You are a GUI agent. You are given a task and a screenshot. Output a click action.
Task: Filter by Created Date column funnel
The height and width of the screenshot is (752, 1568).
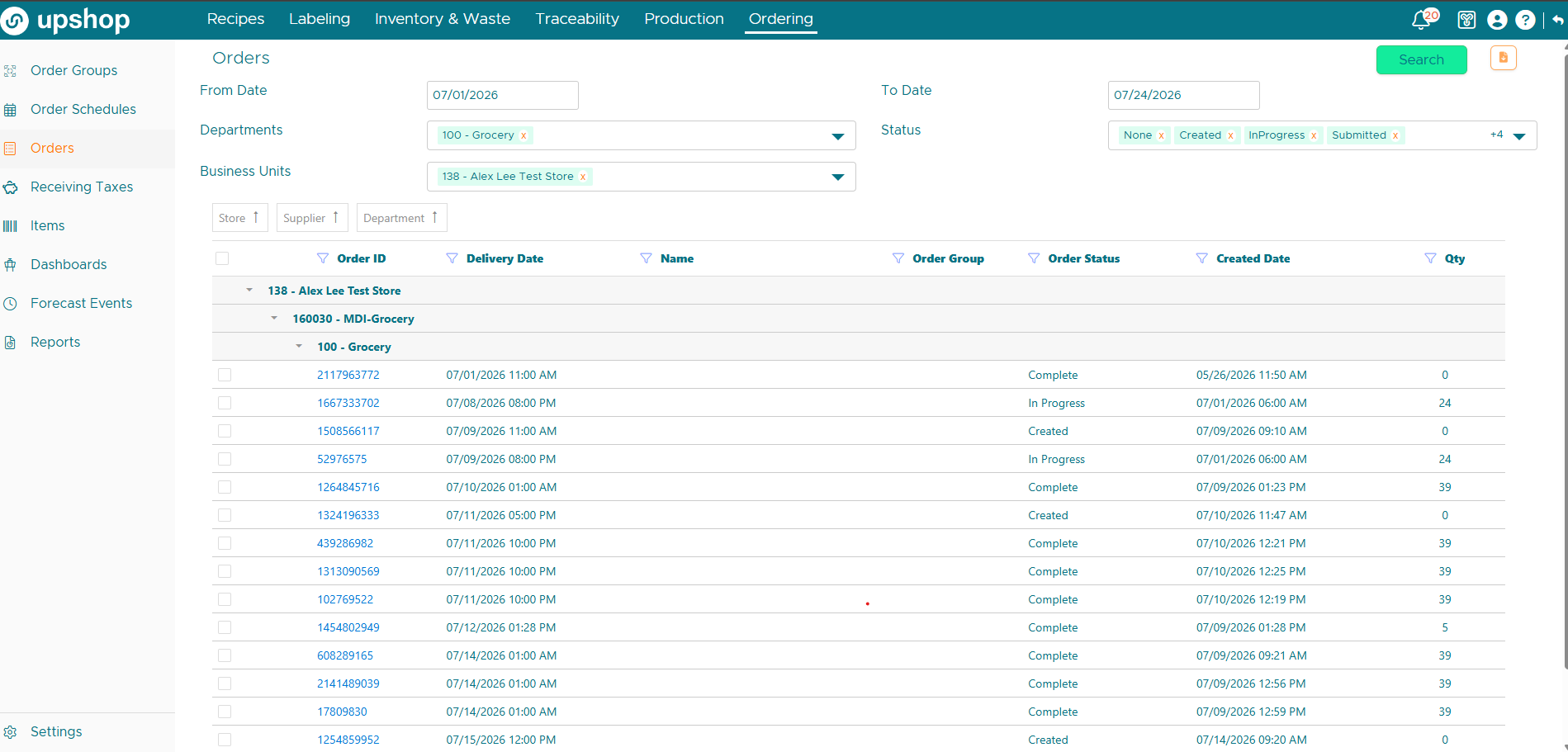(x=1202, y=258)
